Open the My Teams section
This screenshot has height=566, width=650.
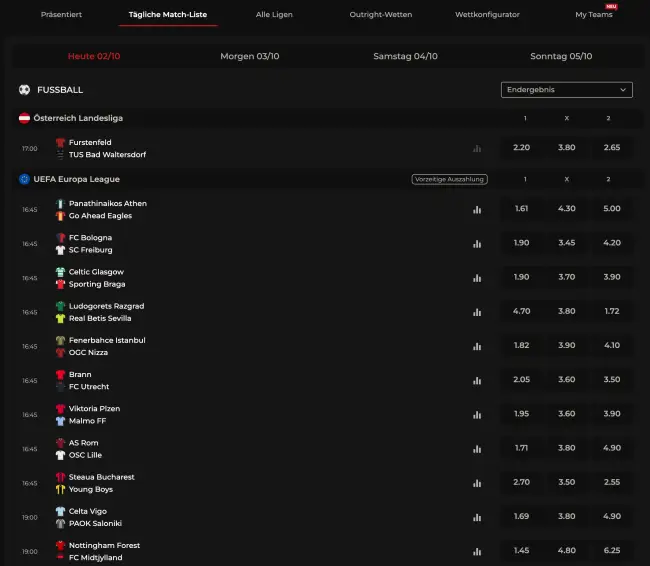click(x=593, y=15)
